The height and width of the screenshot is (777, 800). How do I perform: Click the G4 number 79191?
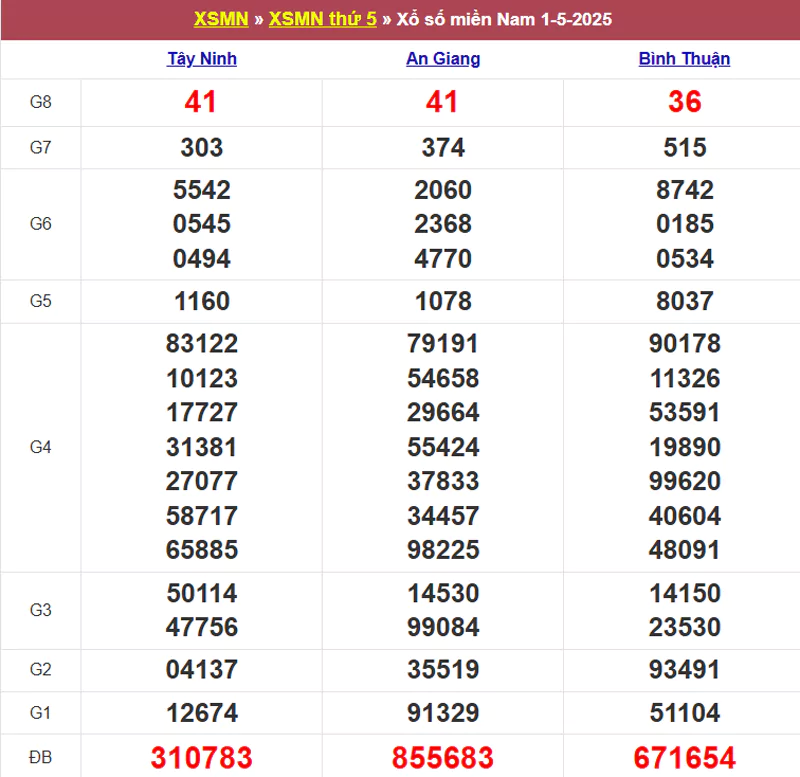pos(443,343)
